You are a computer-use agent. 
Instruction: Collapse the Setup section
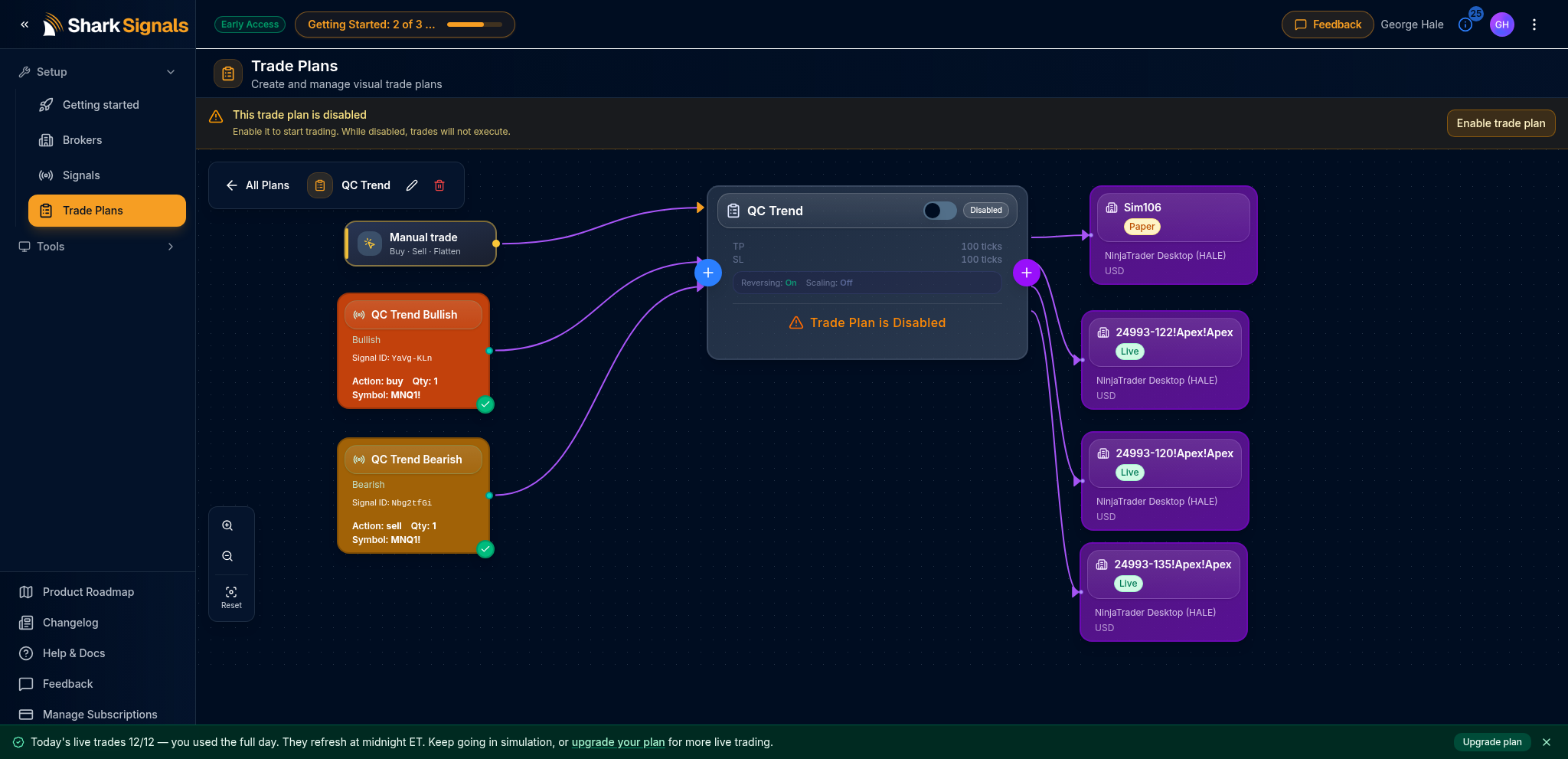(97, 72)
